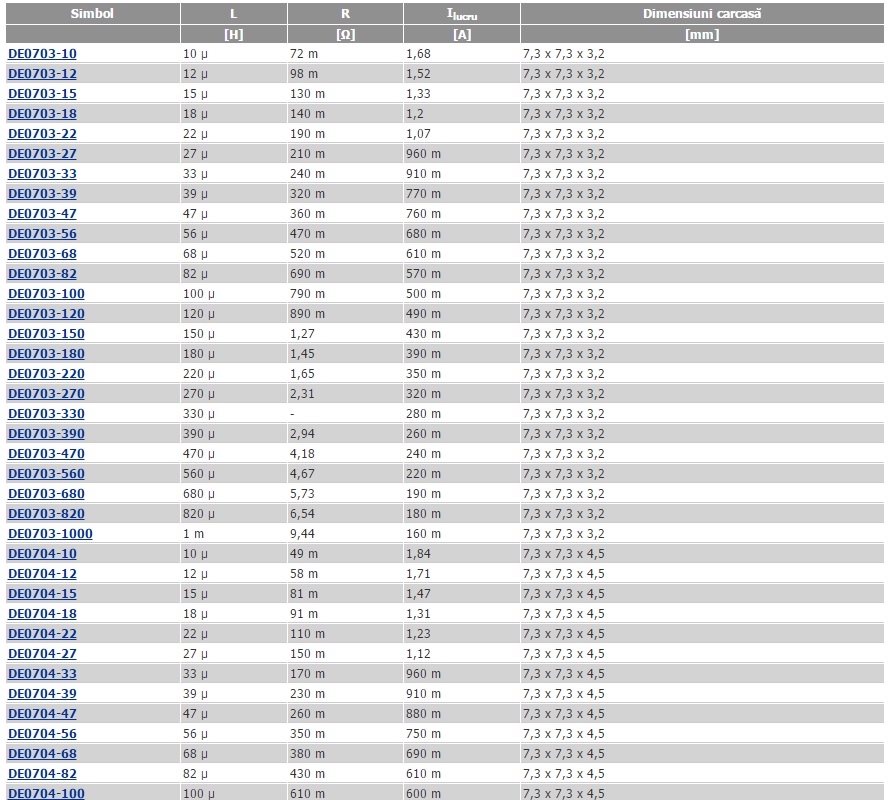Click the DE0703-15 part link
The image size is (893, 800).
click(x=42, y=94)
